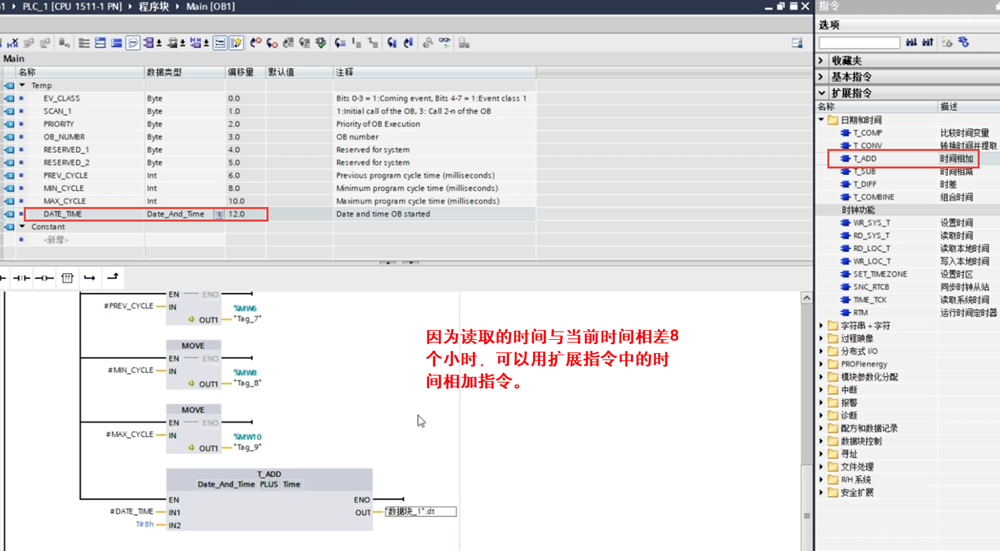Expand the 基本指令 instruction section
The width and height of the screenshot is (1000, 551).
pyautogui.click(x=823, y=76)
